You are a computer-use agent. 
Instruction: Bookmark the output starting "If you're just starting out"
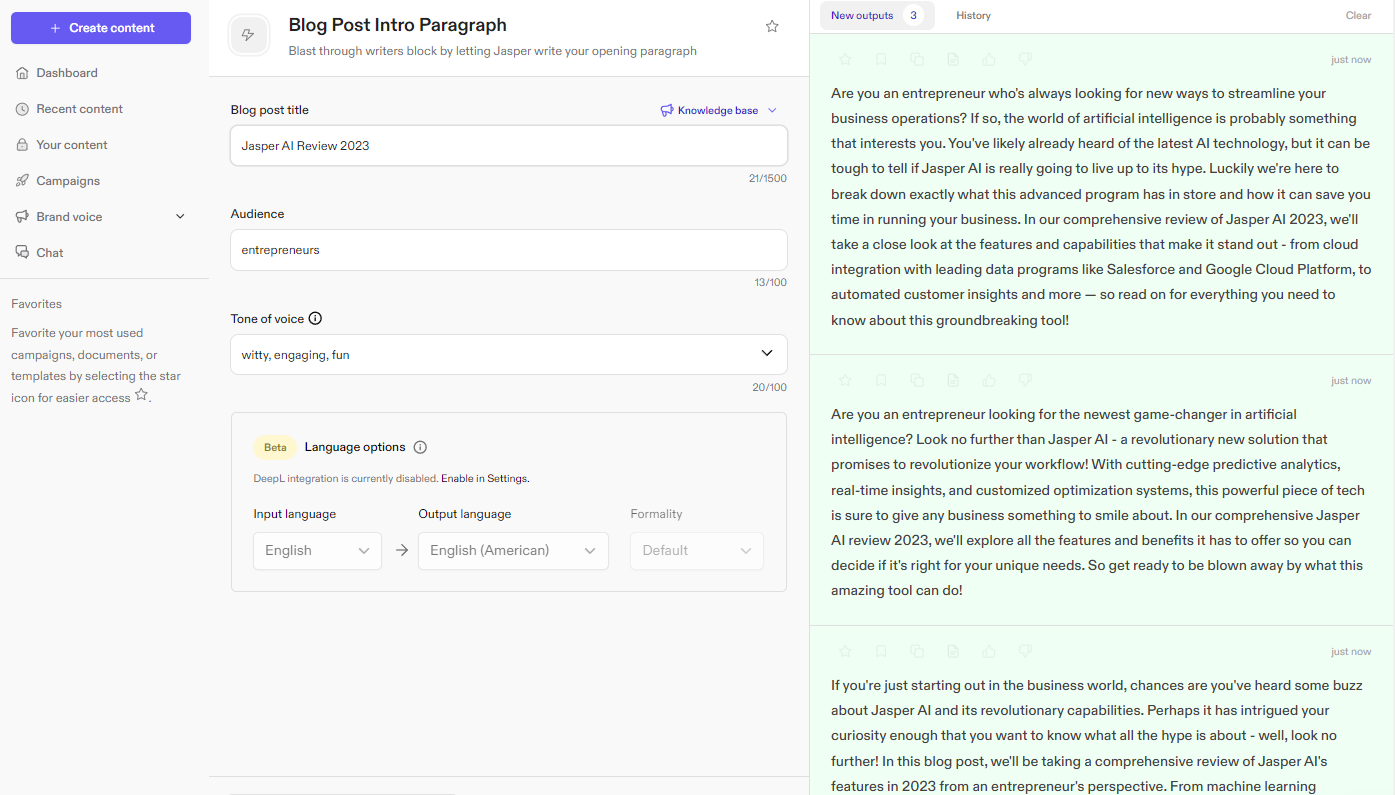(881, 652)
